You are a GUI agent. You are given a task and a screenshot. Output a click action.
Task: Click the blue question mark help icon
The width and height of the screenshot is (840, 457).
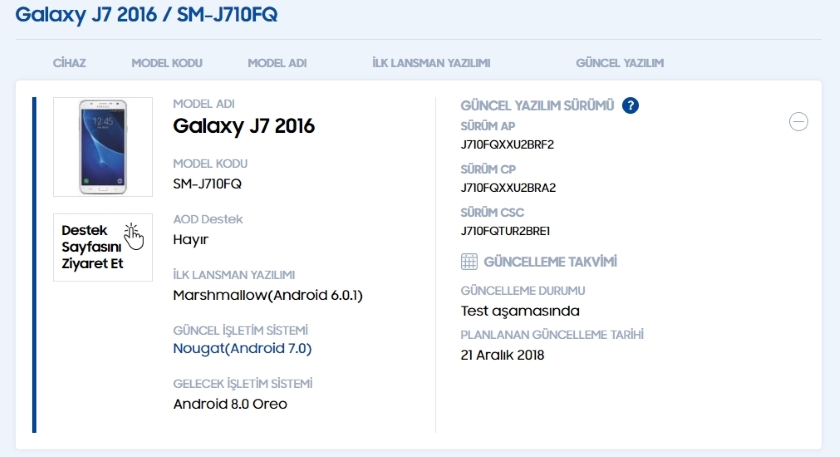630,106
